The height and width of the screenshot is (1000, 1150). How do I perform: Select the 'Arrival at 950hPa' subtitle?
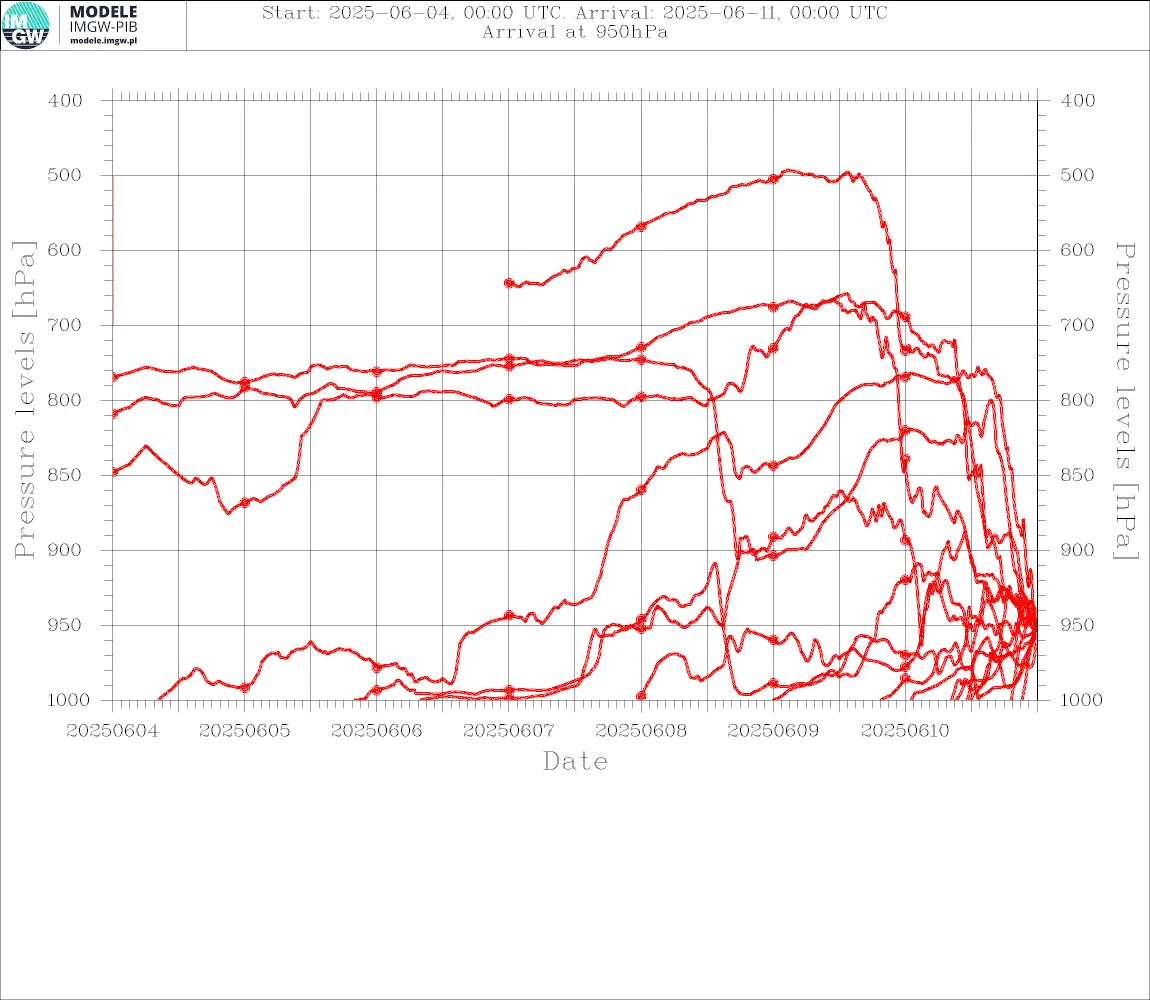pos(575,32)
